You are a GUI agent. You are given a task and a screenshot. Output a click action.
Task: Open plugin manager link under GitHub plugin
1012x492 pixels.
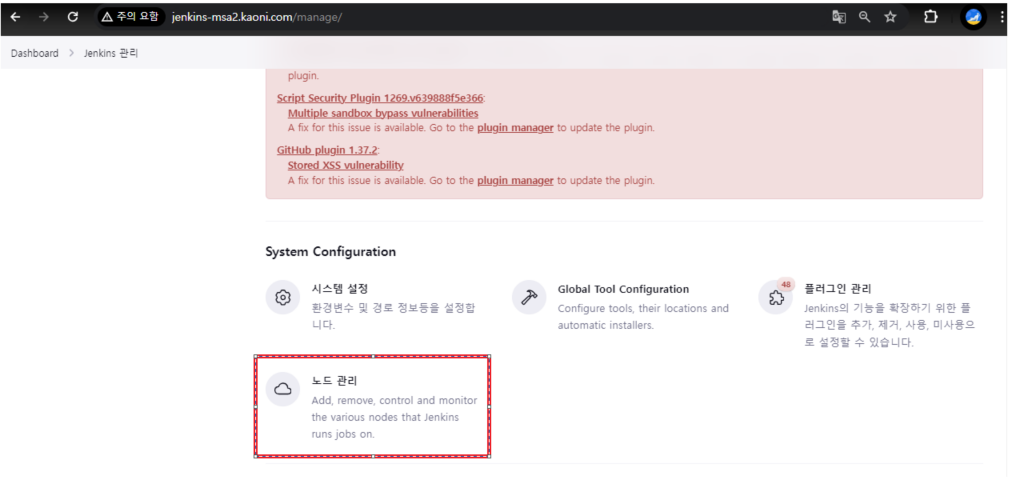click(515, 181)
